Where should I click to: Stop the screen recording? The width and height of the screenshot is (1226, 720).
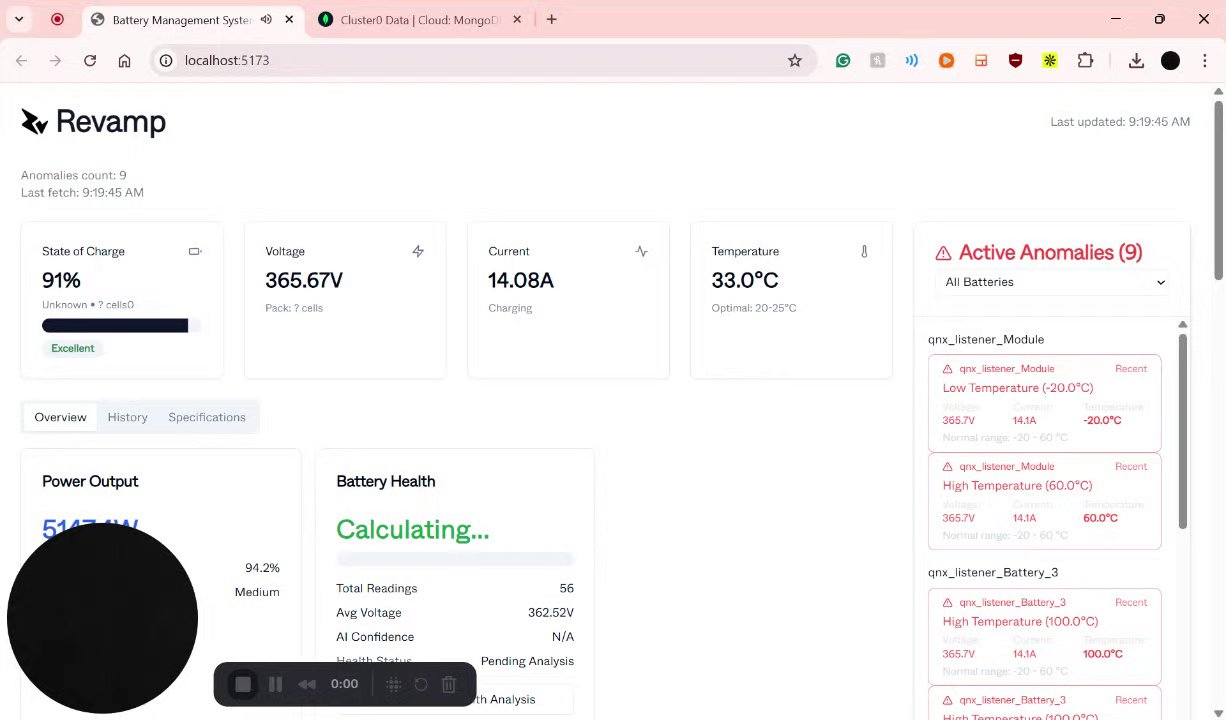pos(243,684)
